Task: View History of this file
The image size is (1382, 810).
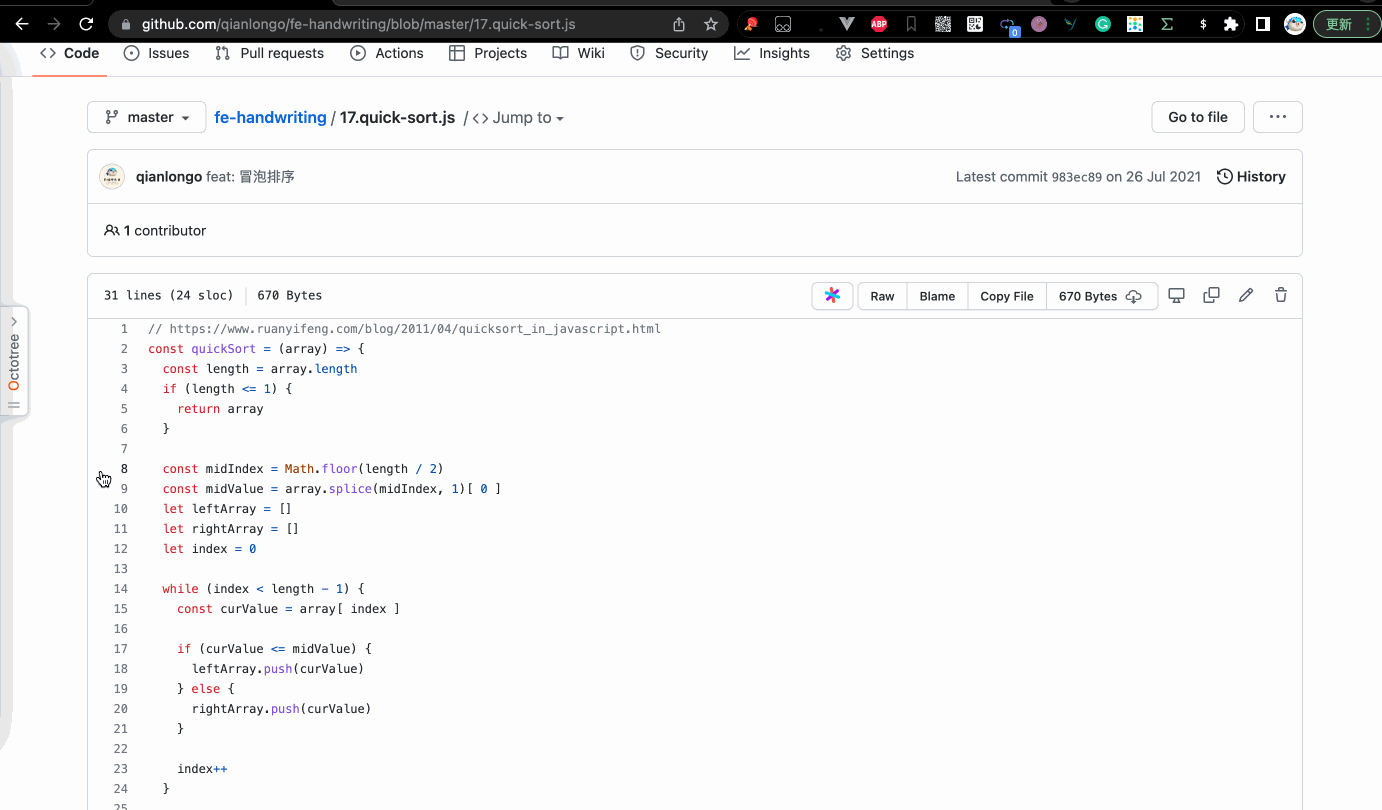Action: 1251,177
